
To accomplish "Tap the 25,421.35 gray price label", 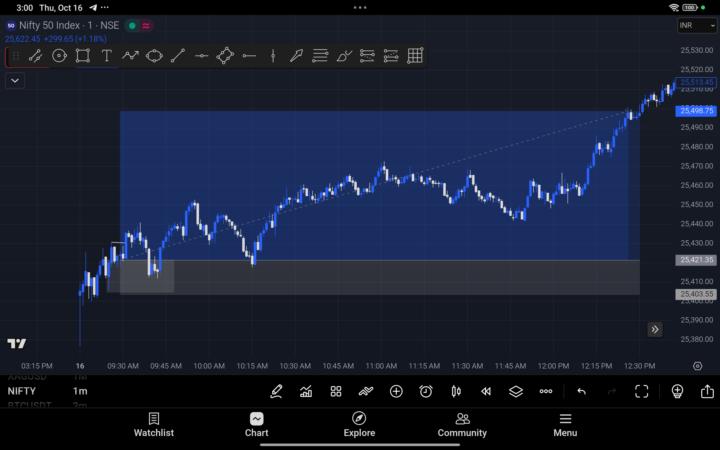I will point(696,260).
